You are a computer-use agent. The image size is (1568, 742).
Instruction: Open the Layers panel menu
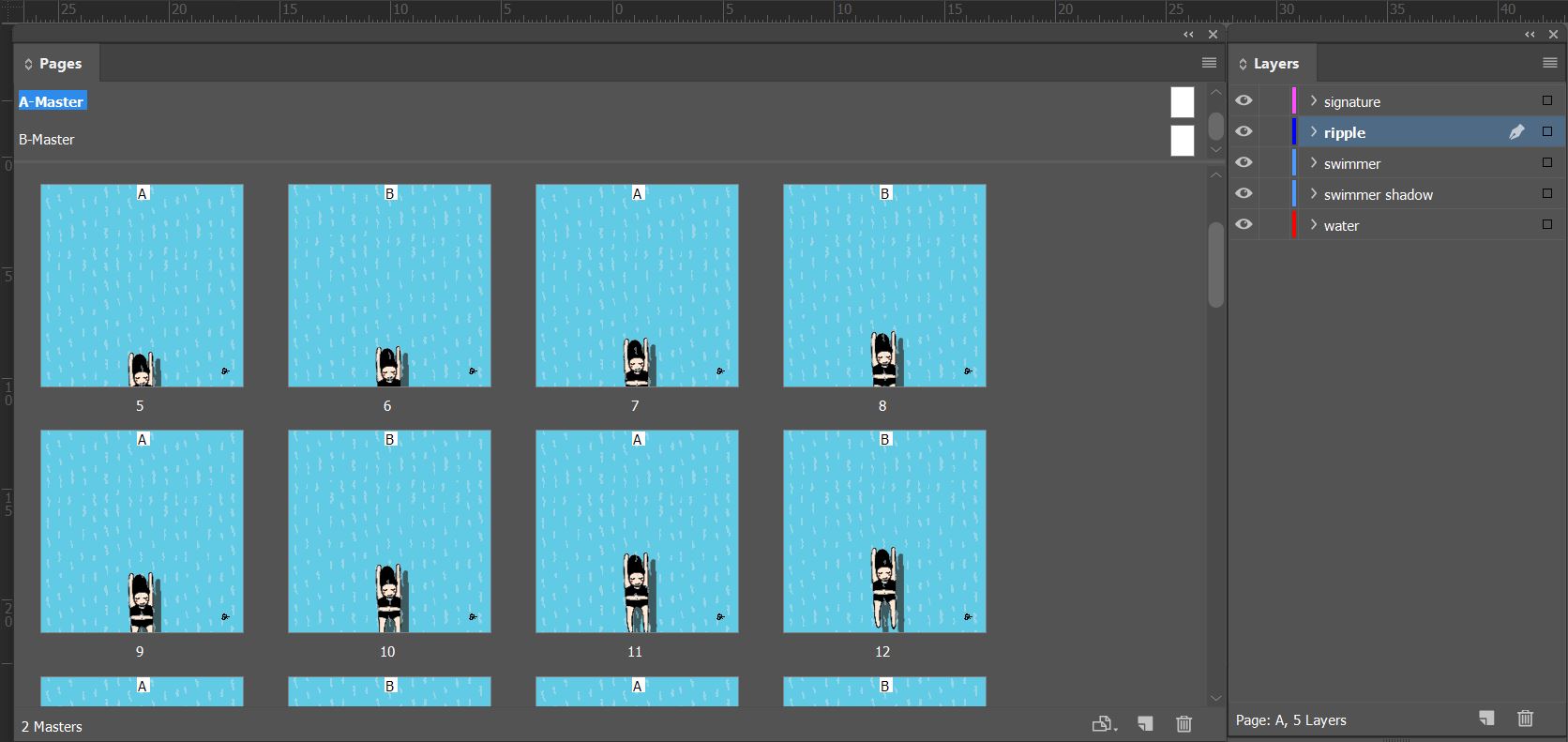point(1549,63)
